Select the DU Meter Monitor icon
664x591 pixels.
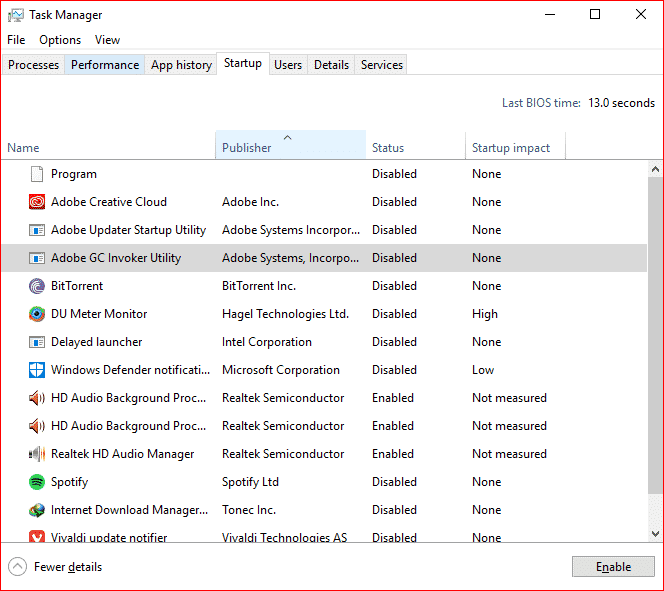coord(37,314)
